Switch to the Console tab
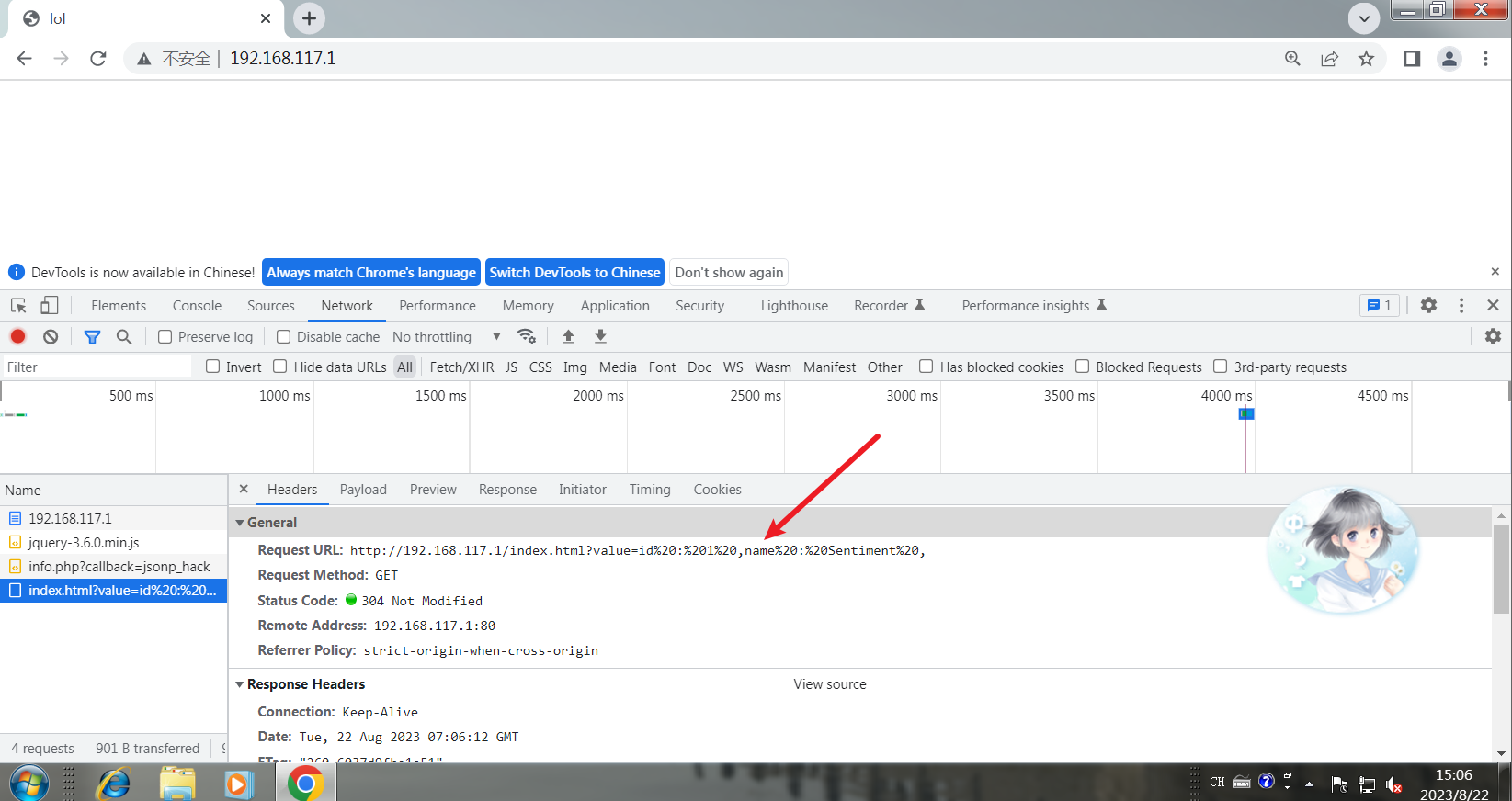Viewport: 1512px width, 801px height. [197, 306]
